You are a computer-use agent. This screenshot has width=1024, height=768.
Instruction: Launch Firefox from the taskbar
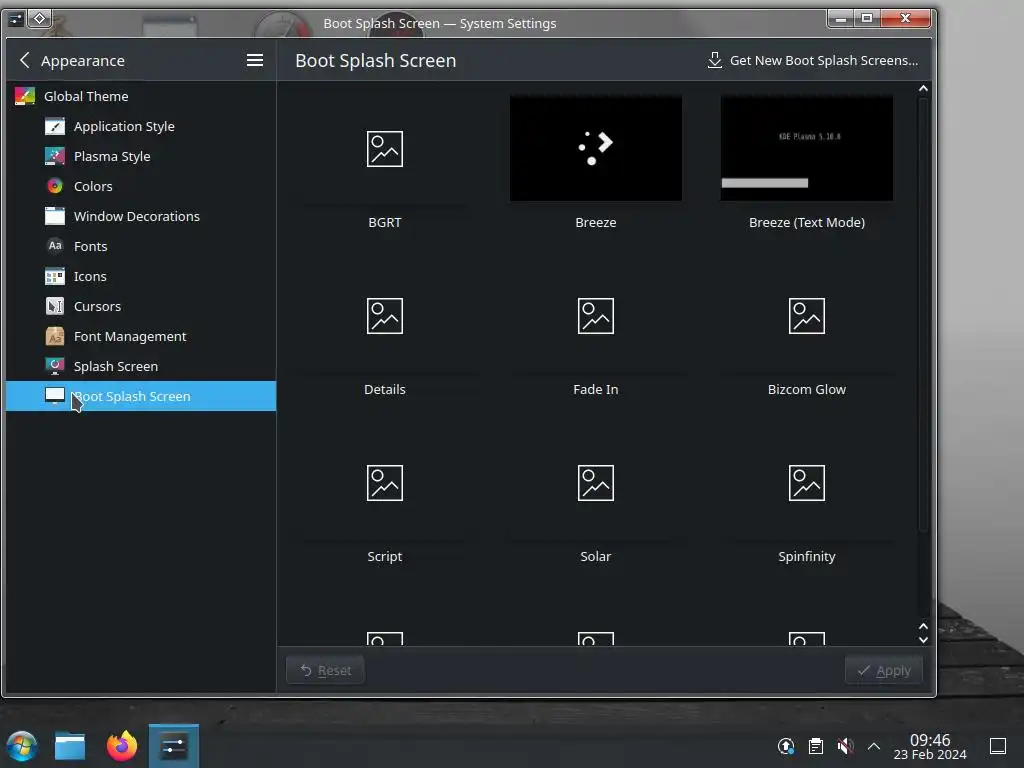click(122, 746)
